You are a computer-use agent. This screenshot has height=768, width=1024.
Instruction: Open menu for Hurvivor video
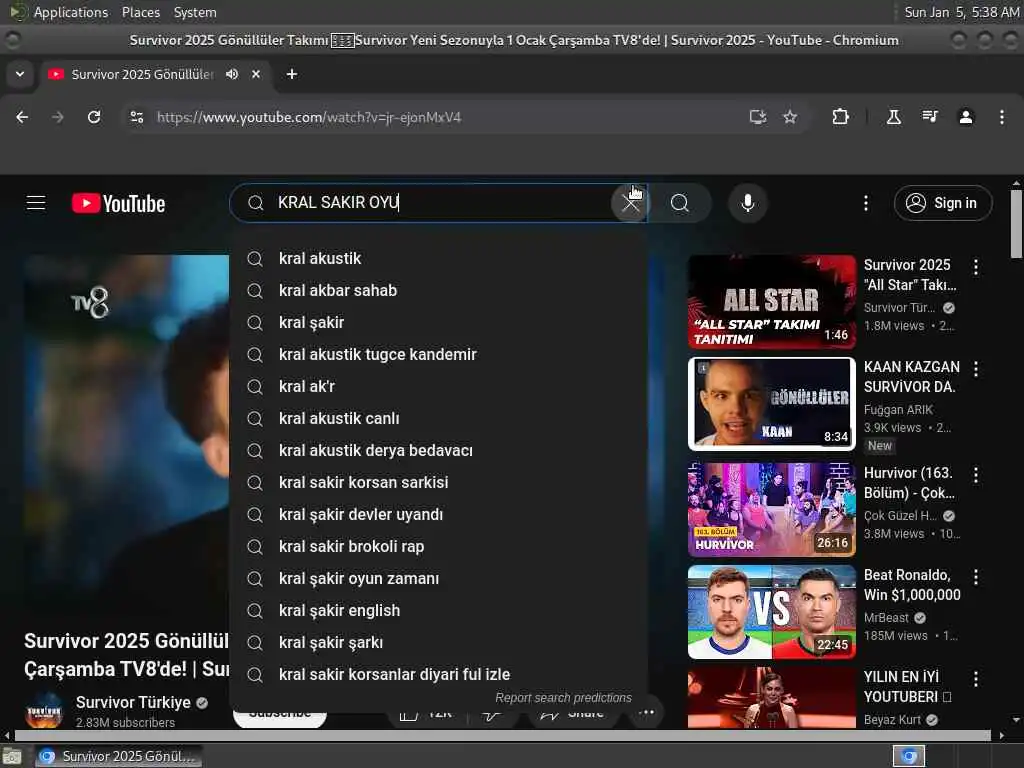pyautogui.click(x=976, y=475)
